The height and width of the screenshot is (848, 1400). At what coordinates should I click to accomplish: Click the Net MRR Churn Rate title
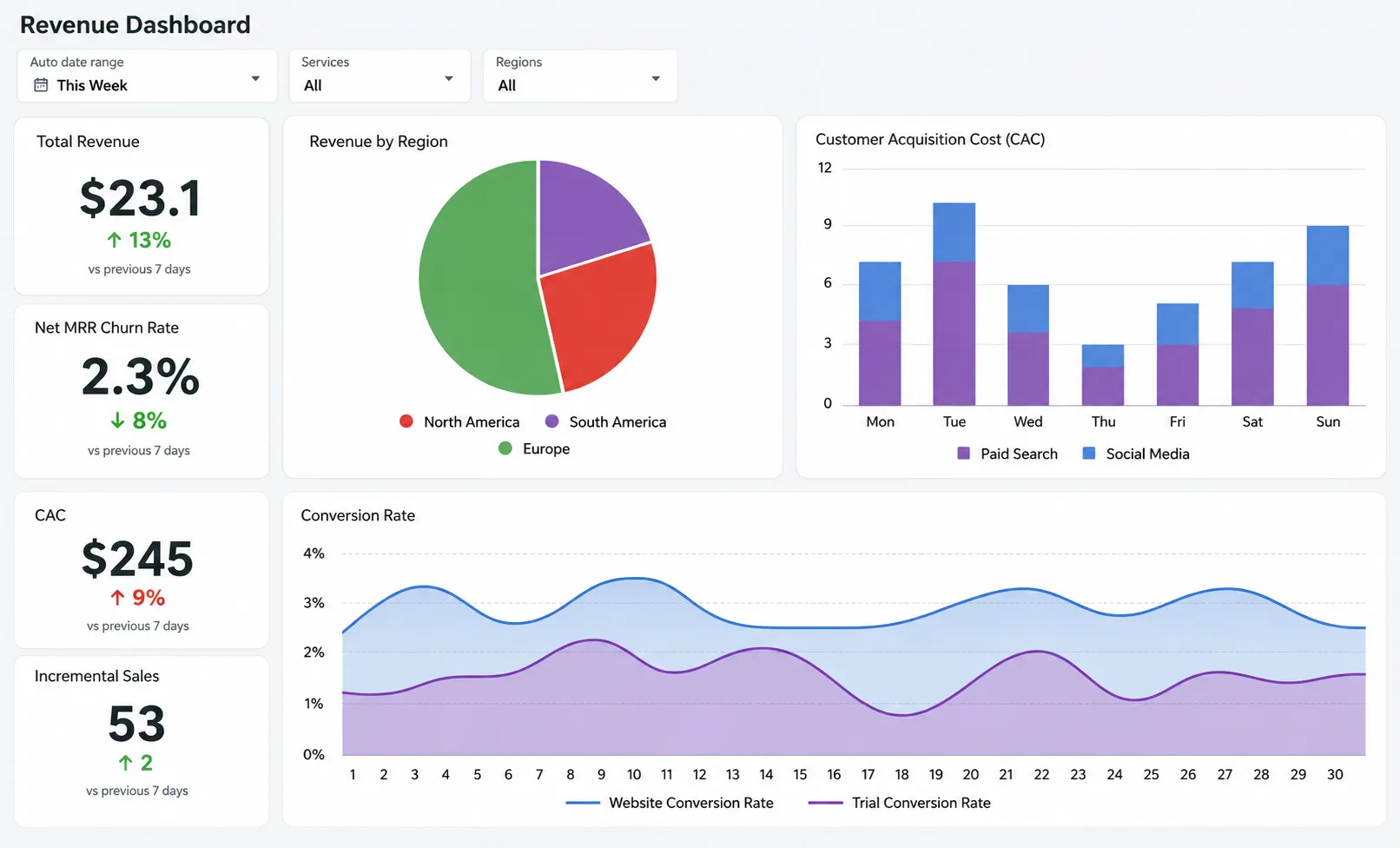coord(107,328)
